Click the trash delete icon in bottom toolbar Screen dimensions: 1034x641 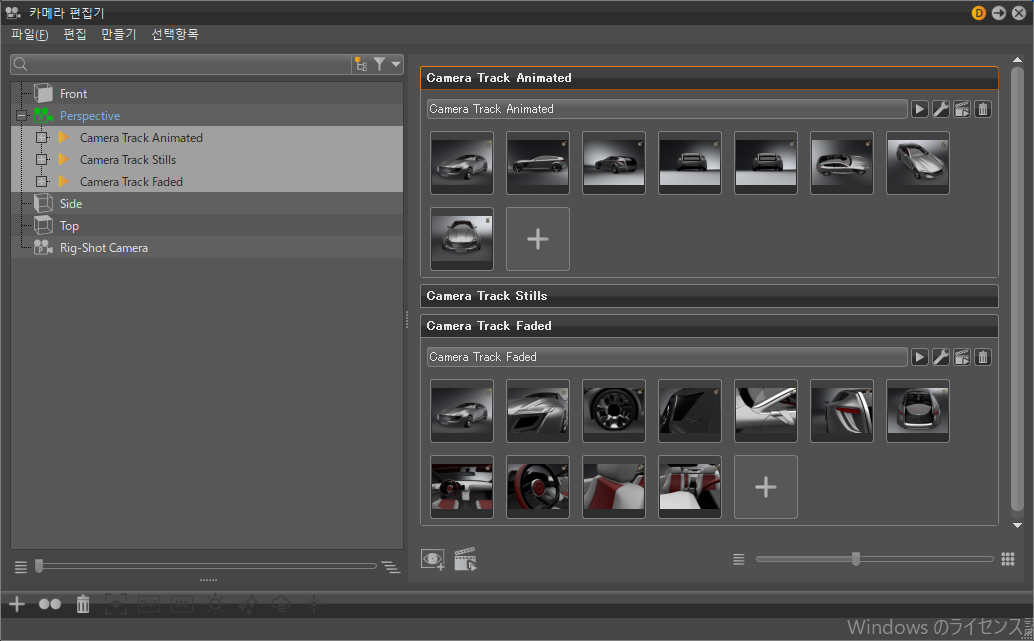[82, 603]
